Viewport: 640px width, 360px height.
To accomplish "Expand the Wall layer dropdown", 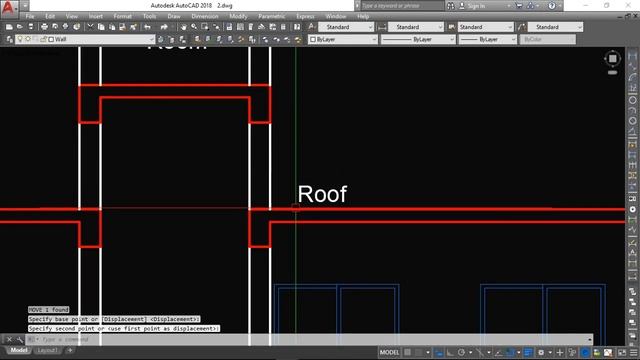I will click(151, 39).
